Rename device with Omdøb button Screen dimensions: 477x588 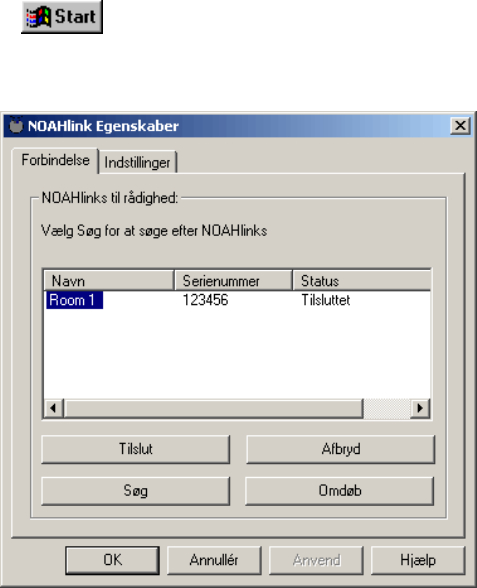340,490
